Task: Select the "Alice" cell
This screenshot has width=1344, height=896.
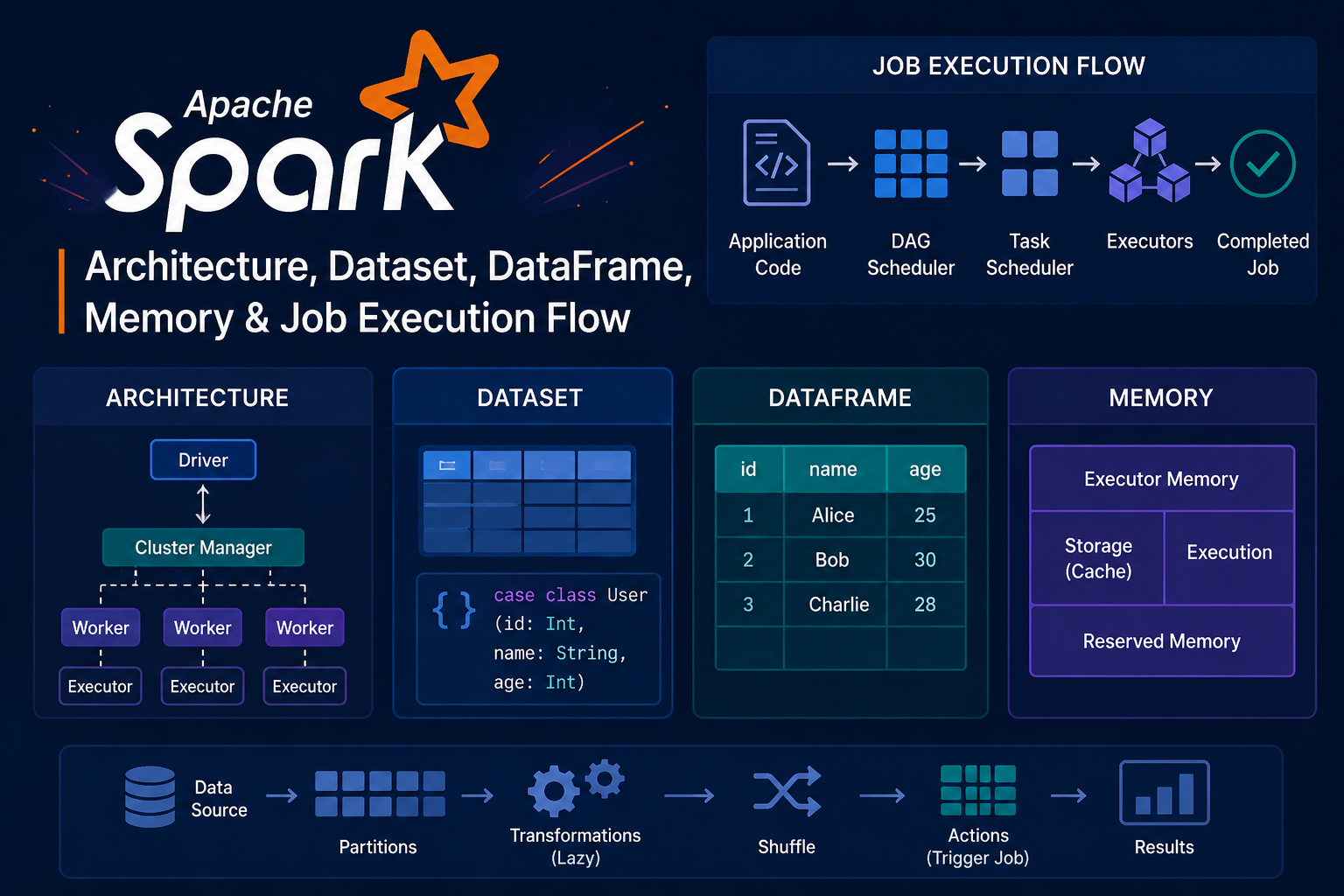Action: click(835, 515)
